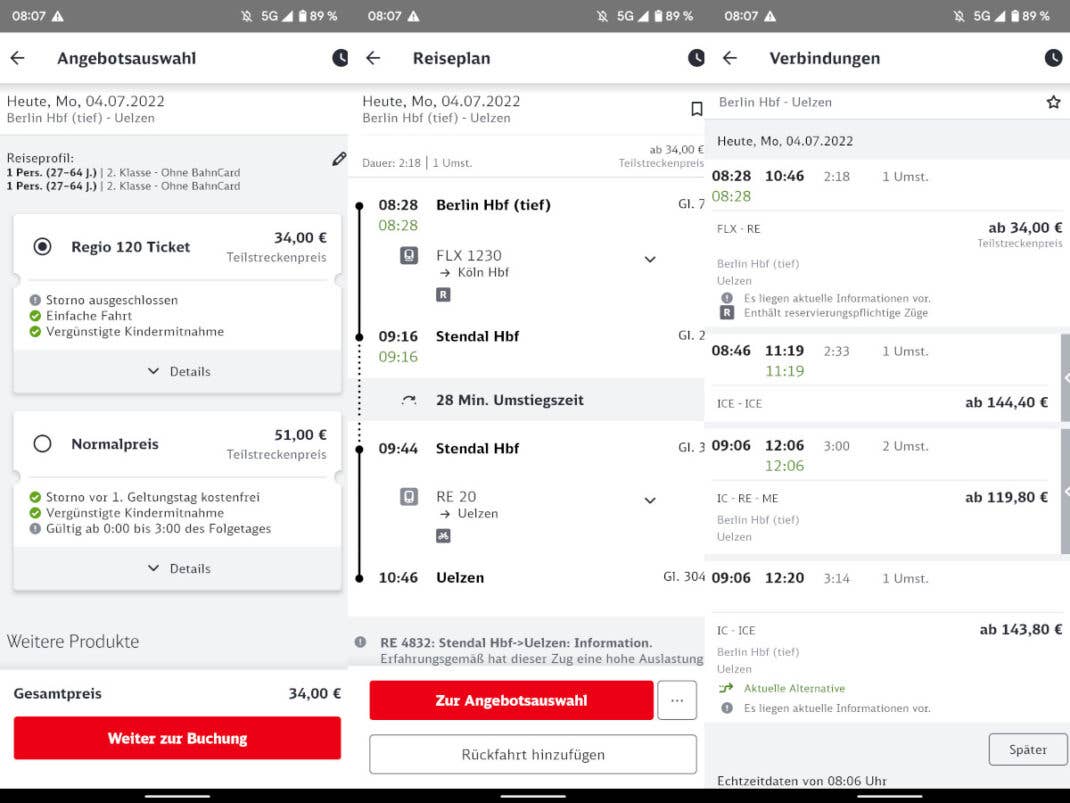Favorite the Berlin Hbf - Uelzen connection
This screenshot has width=1070, height=803.
point(1052,102)
